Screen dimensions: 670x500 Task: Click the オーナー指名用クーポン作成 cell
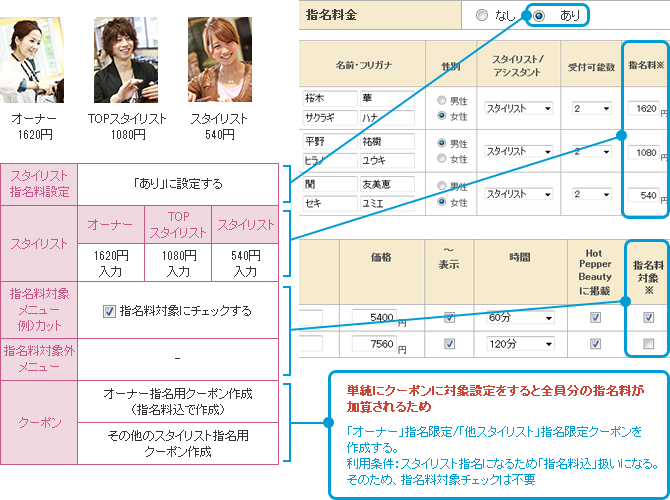click(x=178, y=402)
